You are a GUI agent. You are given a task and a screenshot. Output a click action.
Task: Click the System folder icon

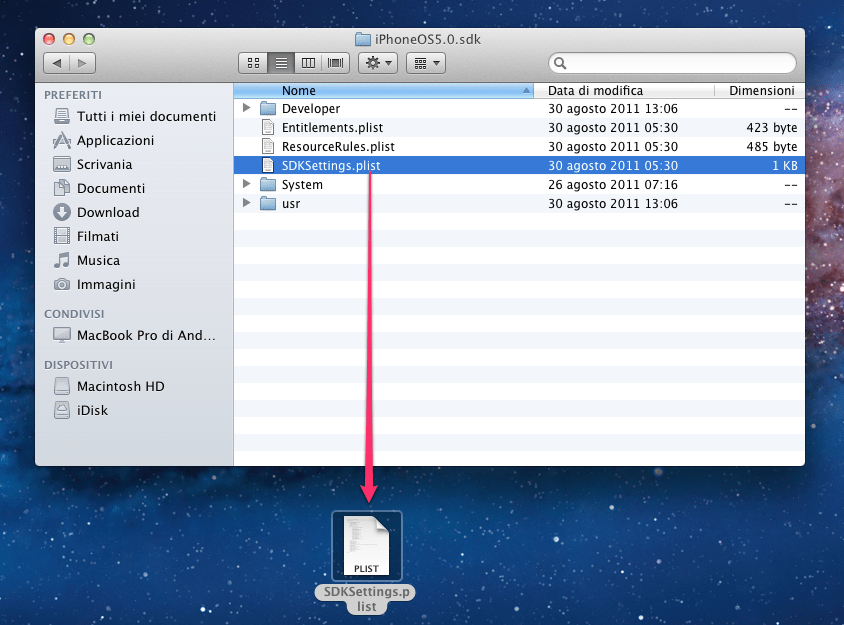pyautogui.click(x=268, y=185)
